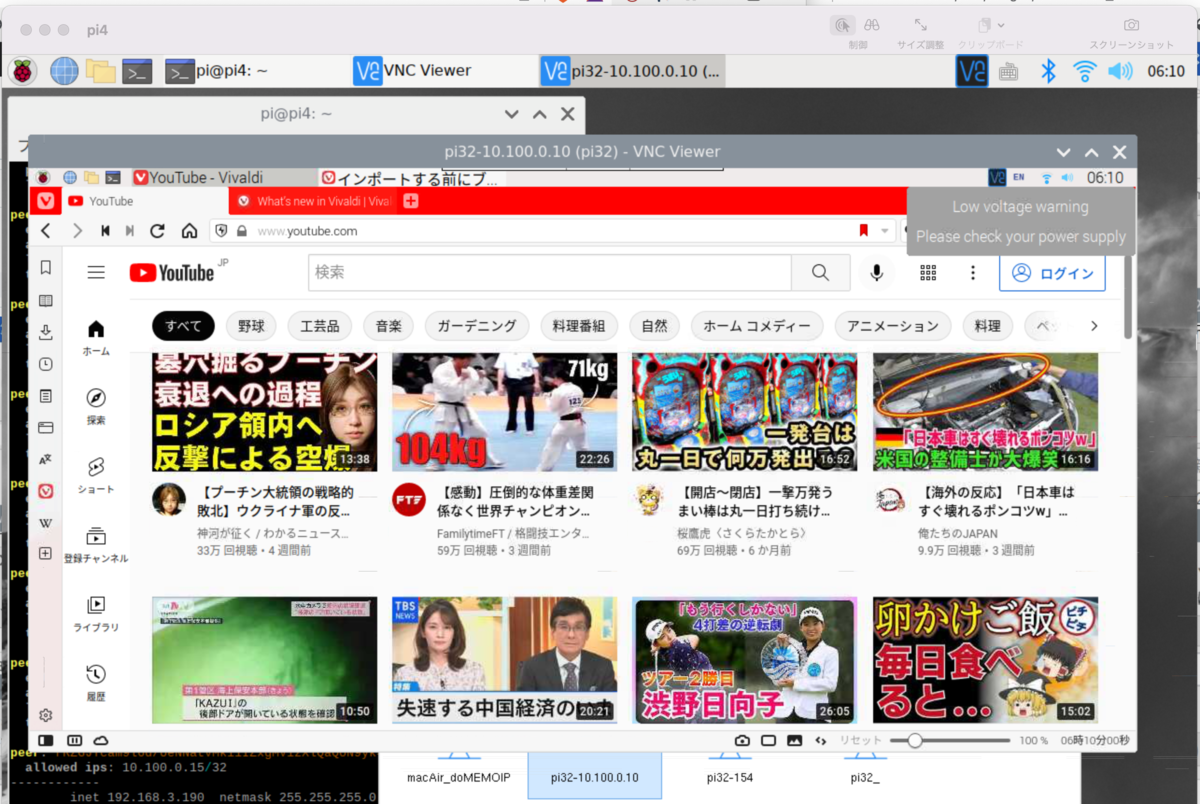This screenshot has height=804, width=1200.
Task: Add a web panel with the plus icon
Action: tap(46, 553)
